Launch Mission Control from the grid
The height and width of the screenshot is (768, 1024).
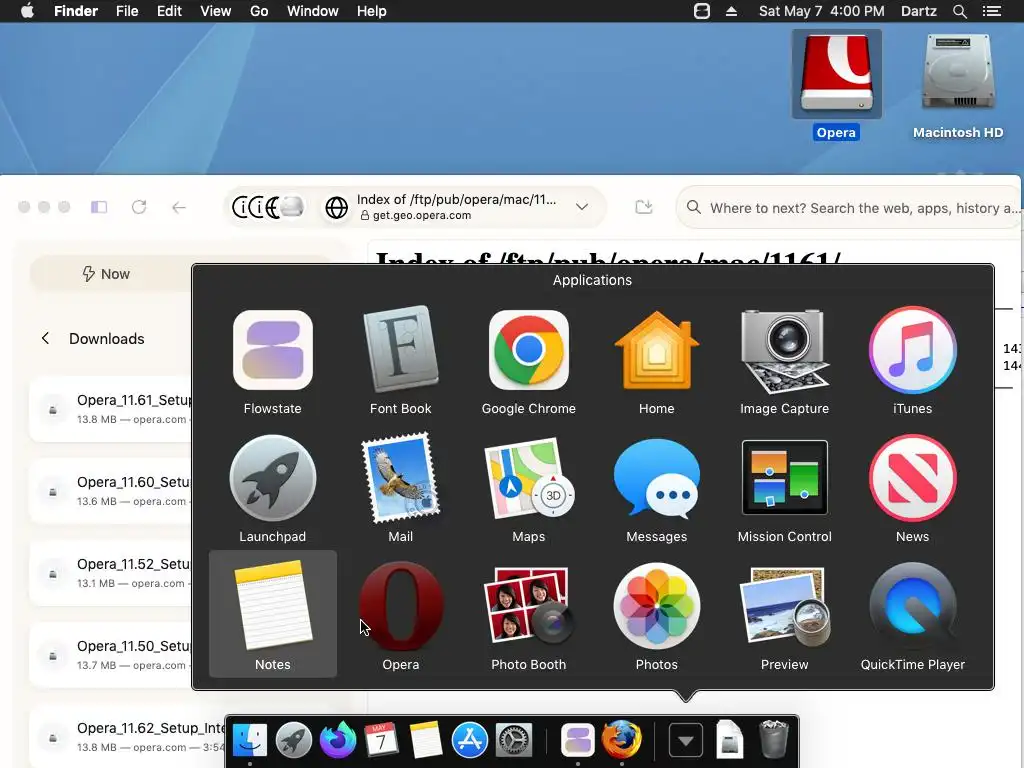tap(784, 477)
